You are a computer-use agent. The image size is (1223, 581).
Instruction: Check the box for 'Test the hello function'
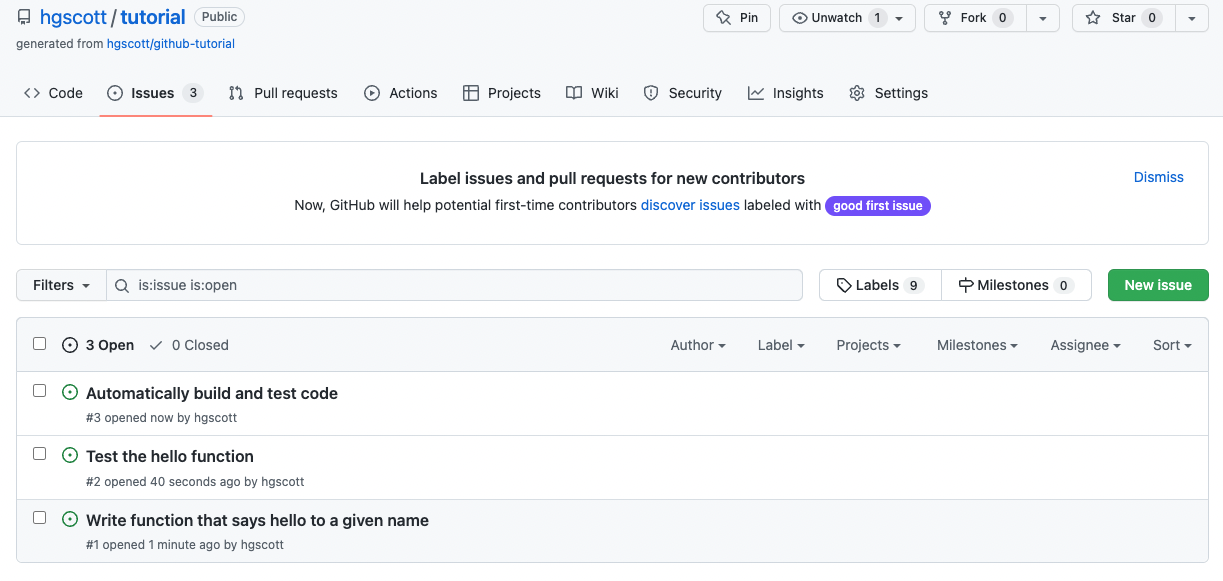40,453
